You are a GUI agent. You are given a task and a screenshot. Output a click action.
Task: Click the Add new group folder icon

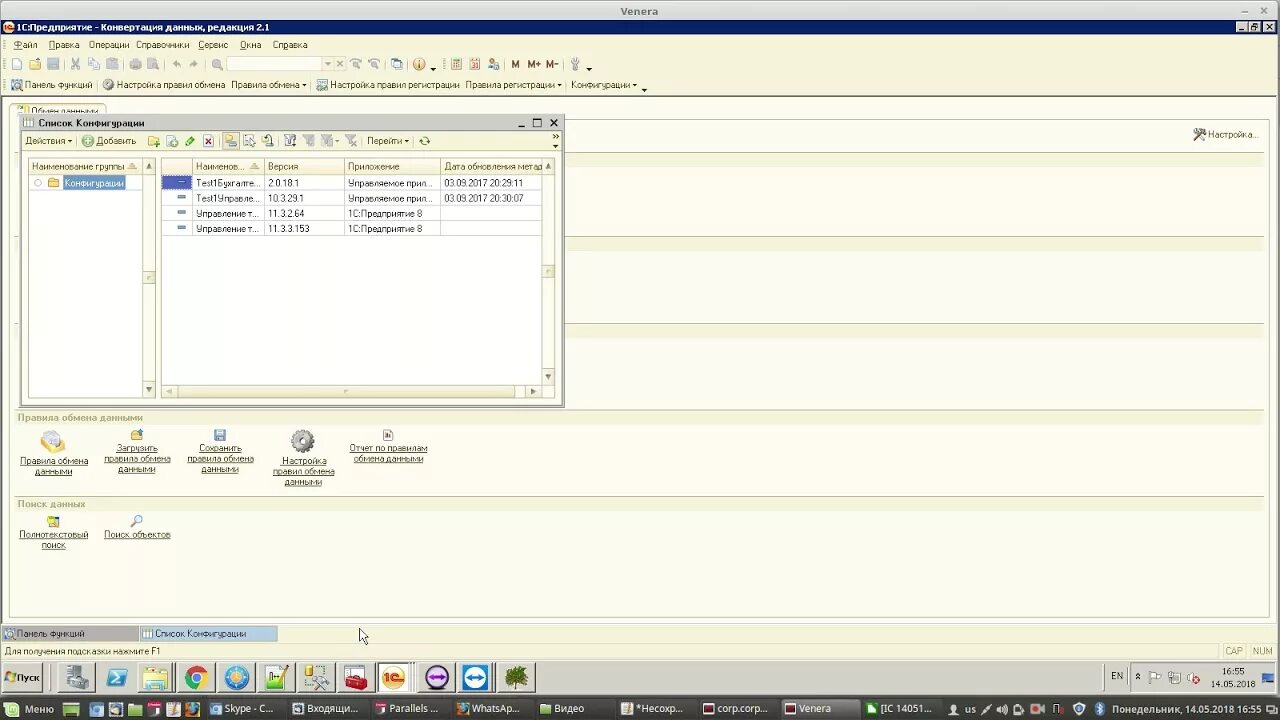click(154, 141)
